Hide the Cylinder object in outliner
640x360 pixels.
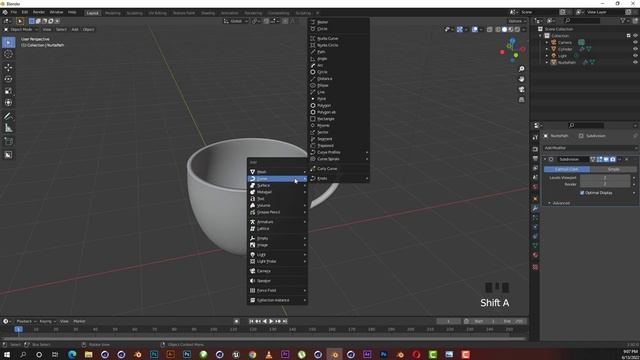635,49
